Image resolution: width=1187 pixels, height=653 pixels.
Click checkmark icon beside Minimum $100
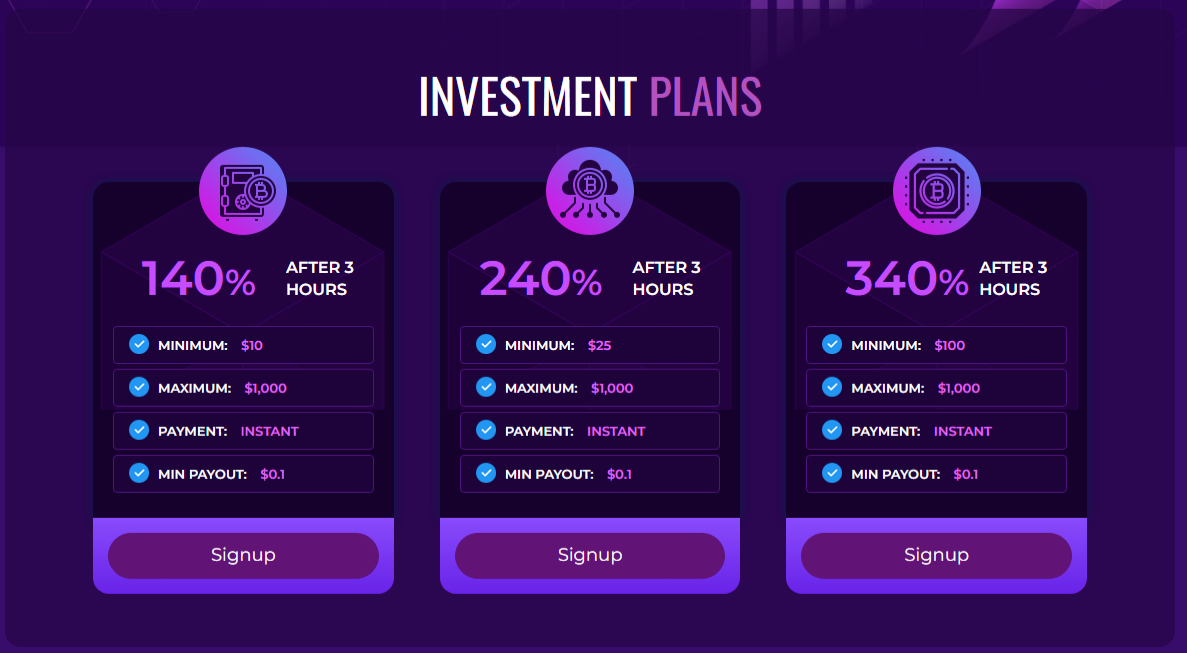tap(832, 345)
